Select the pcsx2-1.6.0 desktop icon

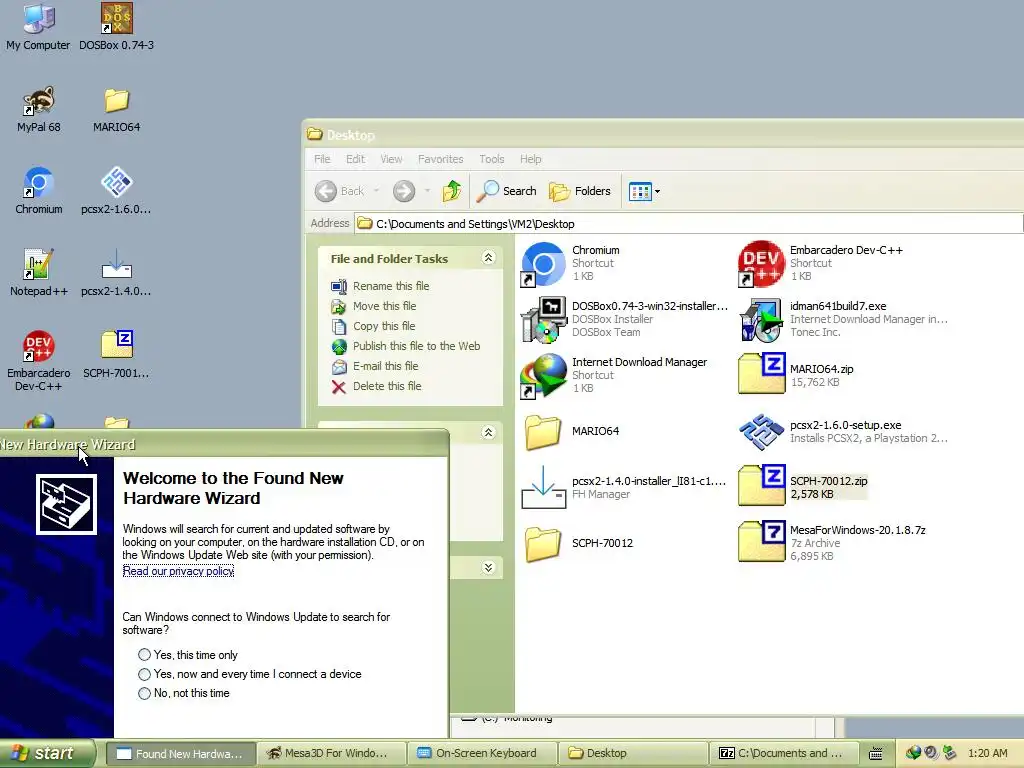pos(116,191)
